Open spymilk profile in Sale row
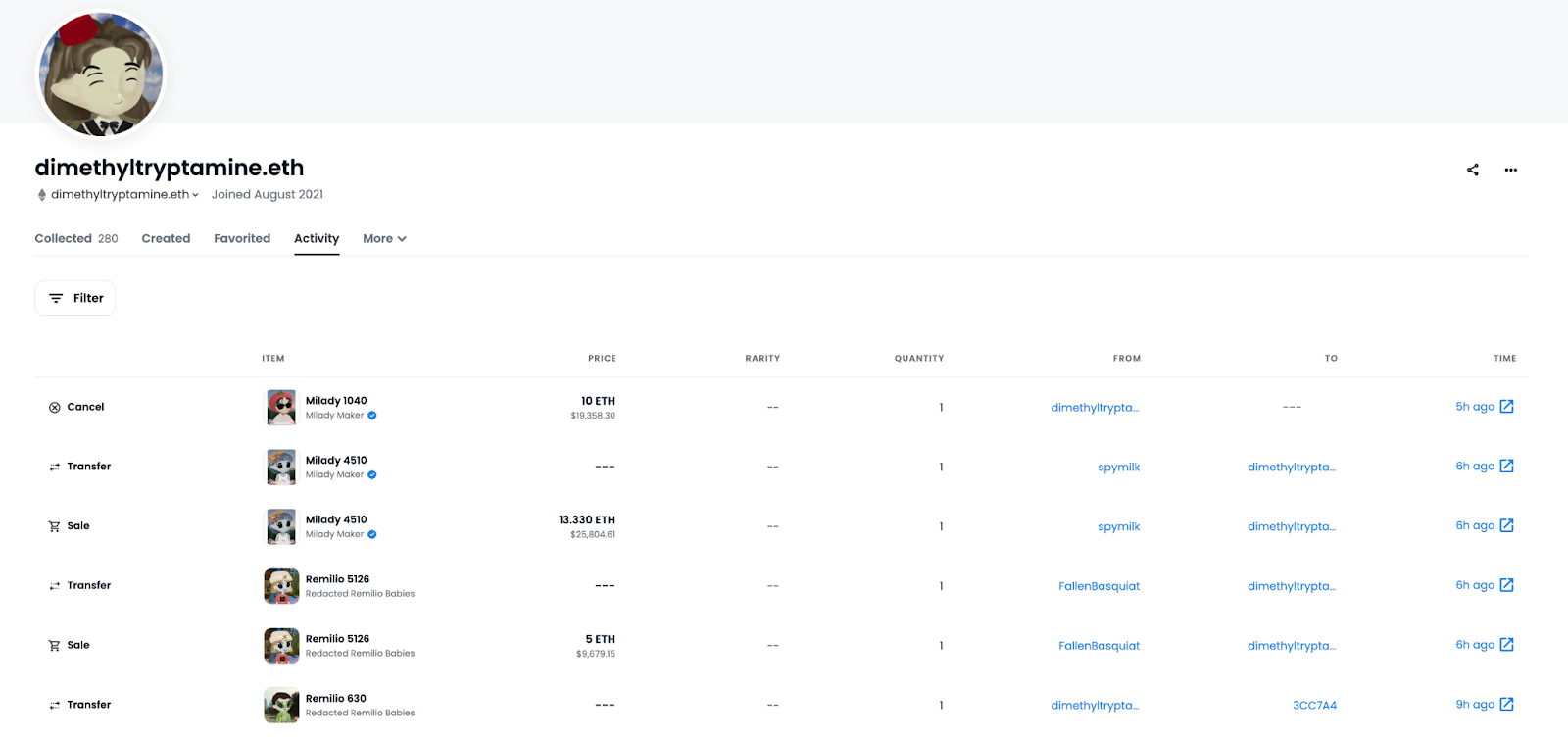The width and height of the screenshot is (1568, 739). click(1118, 527)
